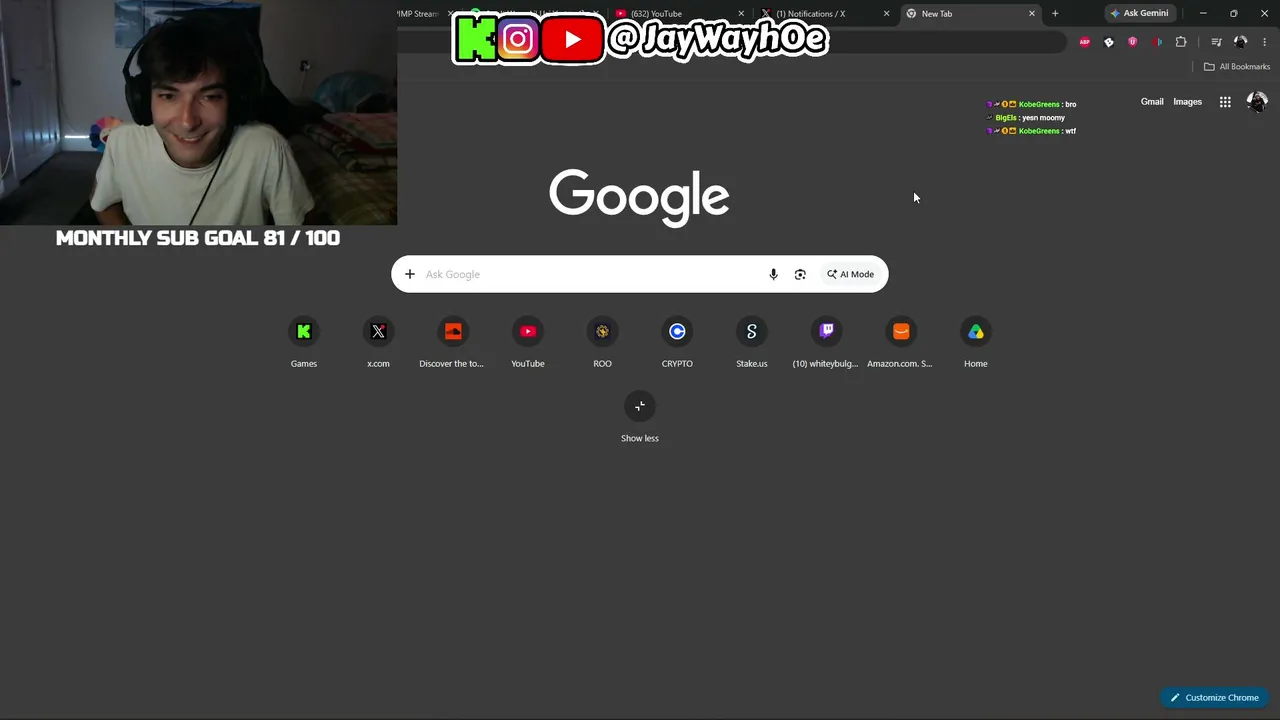Open the ABP Adblock Plus extension

(x=1085, y=42)
